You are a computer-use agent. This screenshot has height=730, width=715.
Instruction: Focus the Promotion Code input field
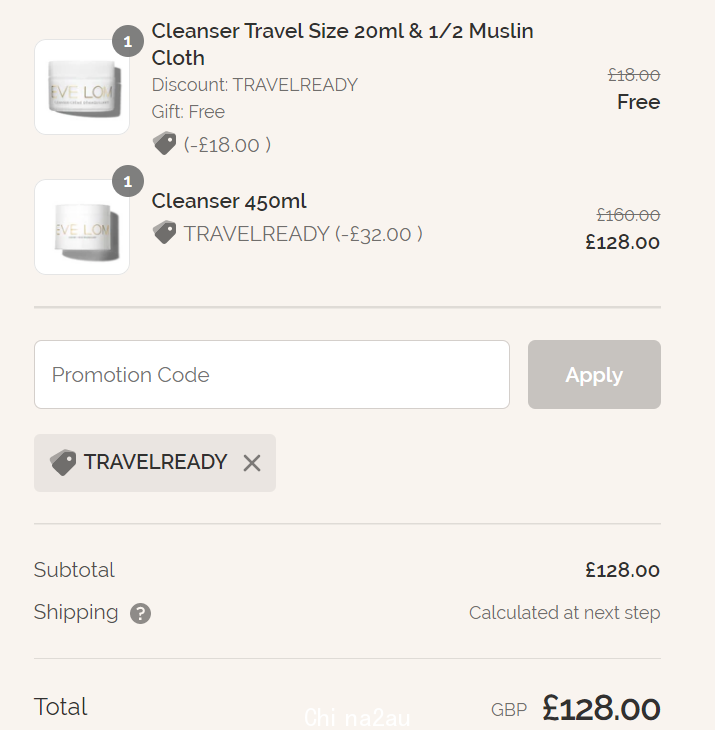click(x=272, y=375)
